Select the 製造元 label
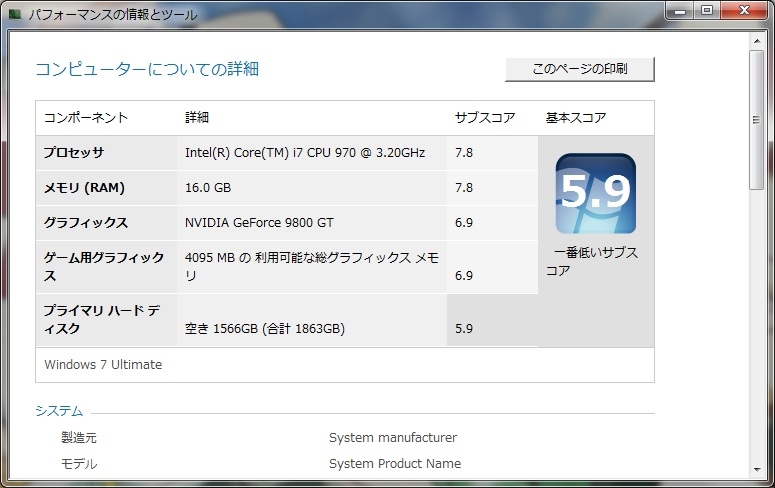 click(79, 438)
